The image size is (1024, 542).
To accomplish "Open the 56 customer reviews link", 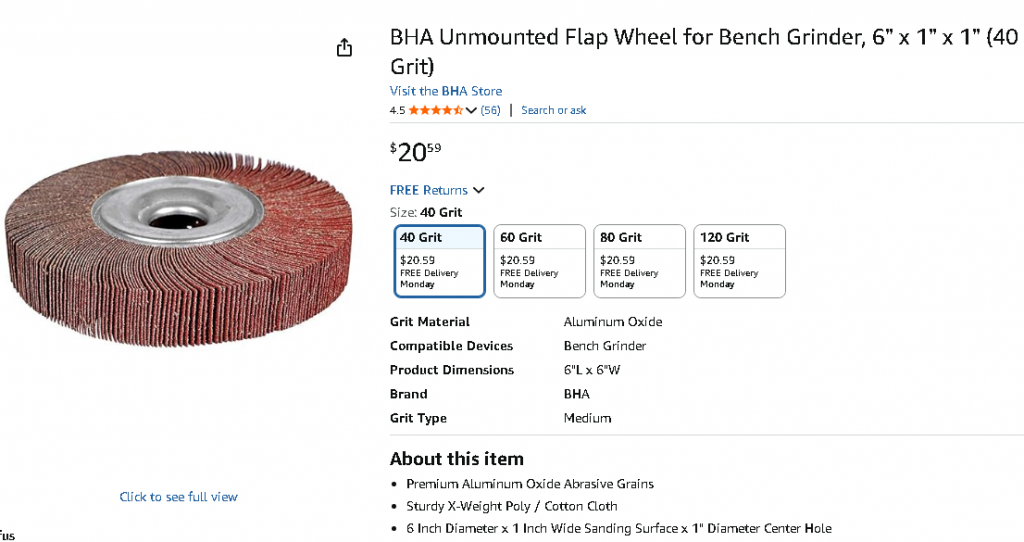I will [x=491, y=110].
